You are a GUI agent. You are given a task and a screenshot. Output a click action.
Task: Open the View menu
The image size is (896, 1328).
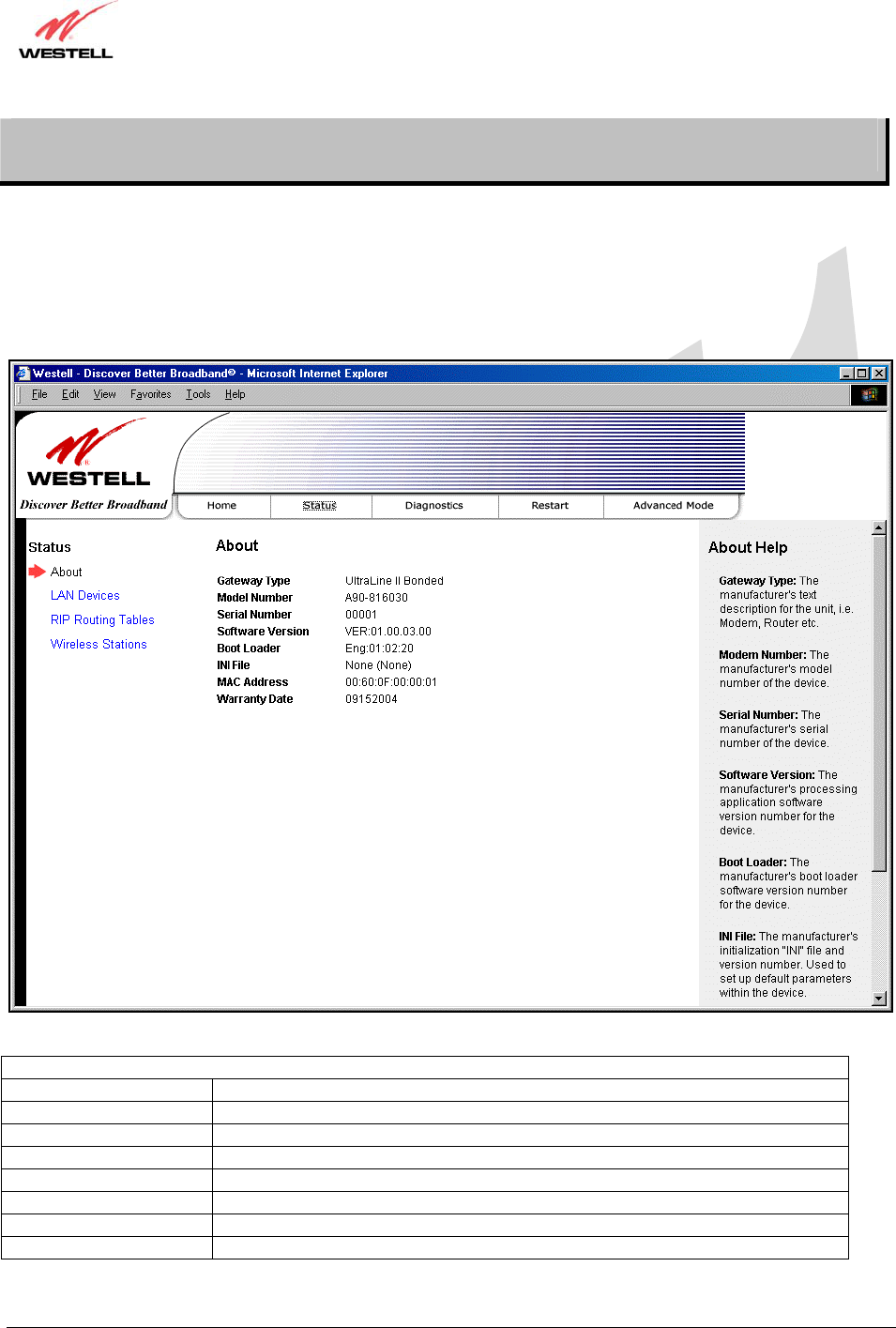pyautogui.click(x=104, y=394)
